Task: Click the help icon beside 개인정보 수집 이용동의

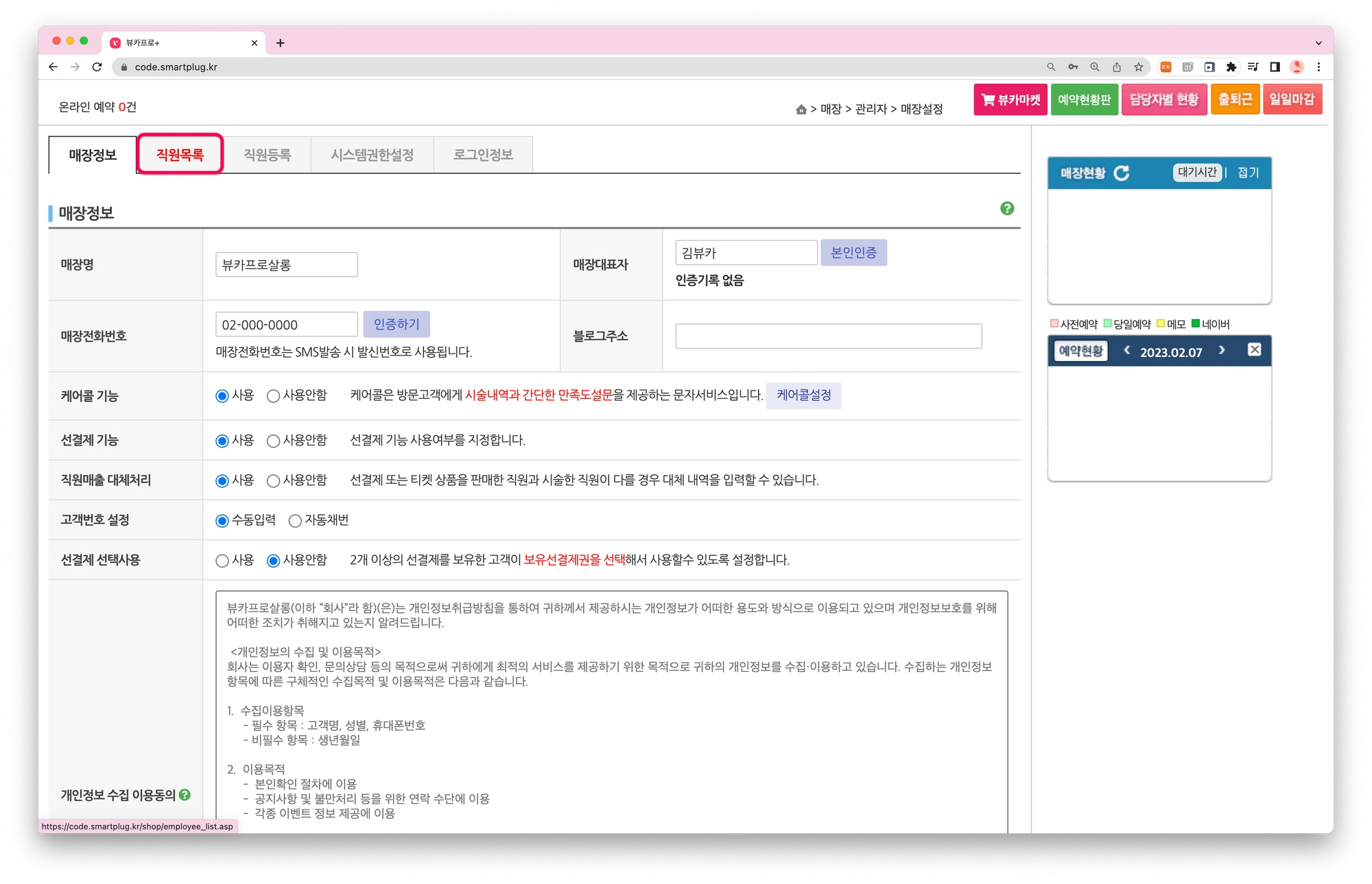Action: pyautogui.click(x=185, y=795)
